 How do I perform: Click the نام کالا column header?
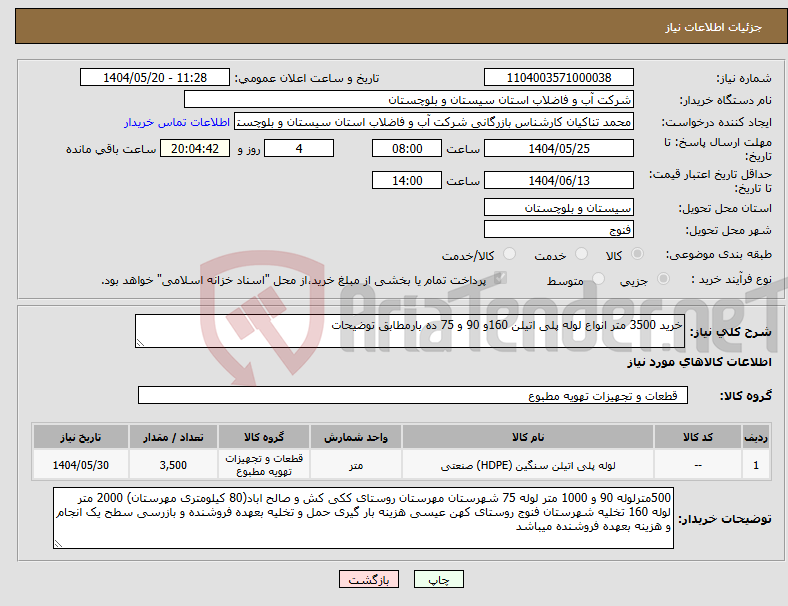528,437
